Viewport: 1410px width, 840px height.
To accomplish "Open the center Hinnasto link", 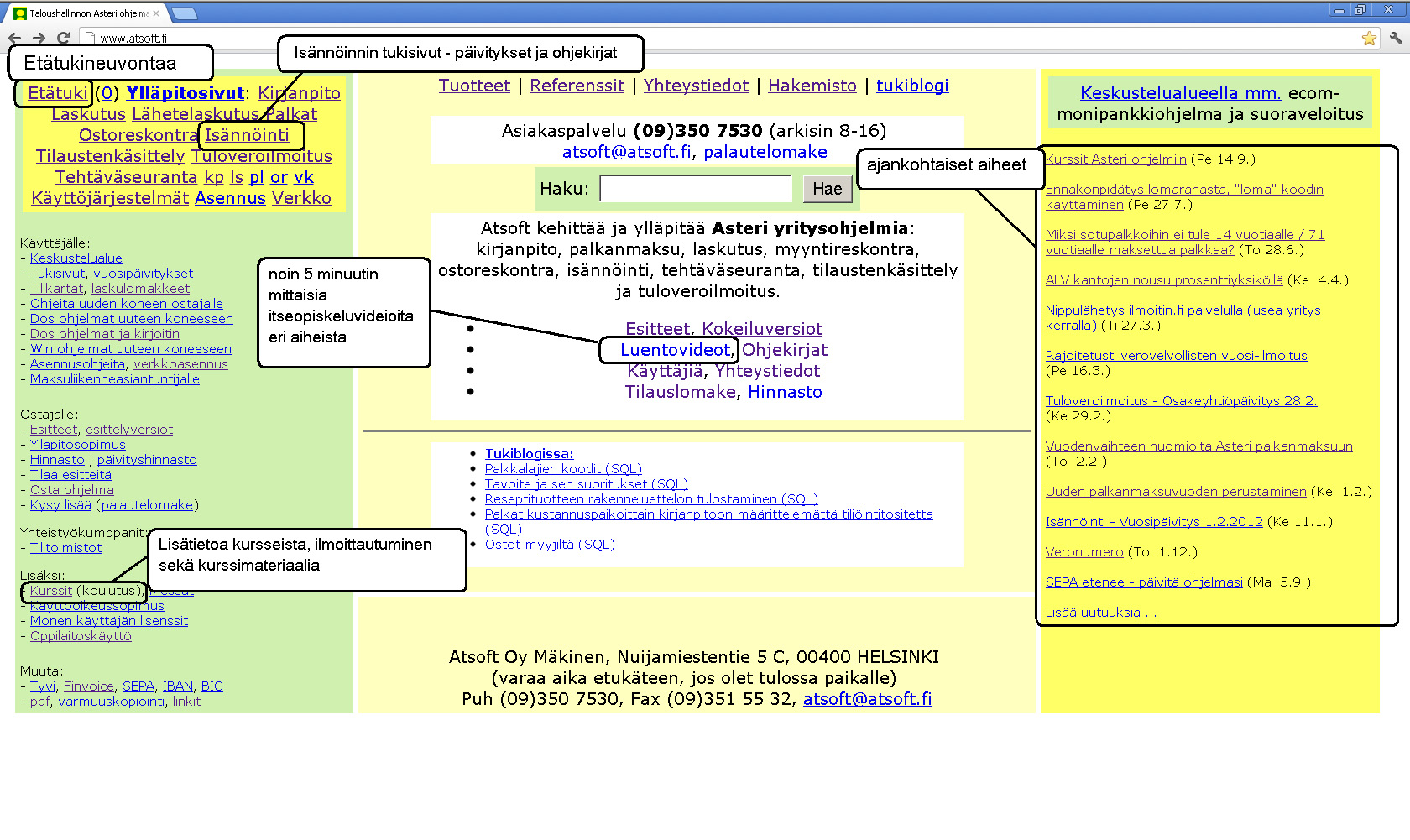I will [785, 392].
